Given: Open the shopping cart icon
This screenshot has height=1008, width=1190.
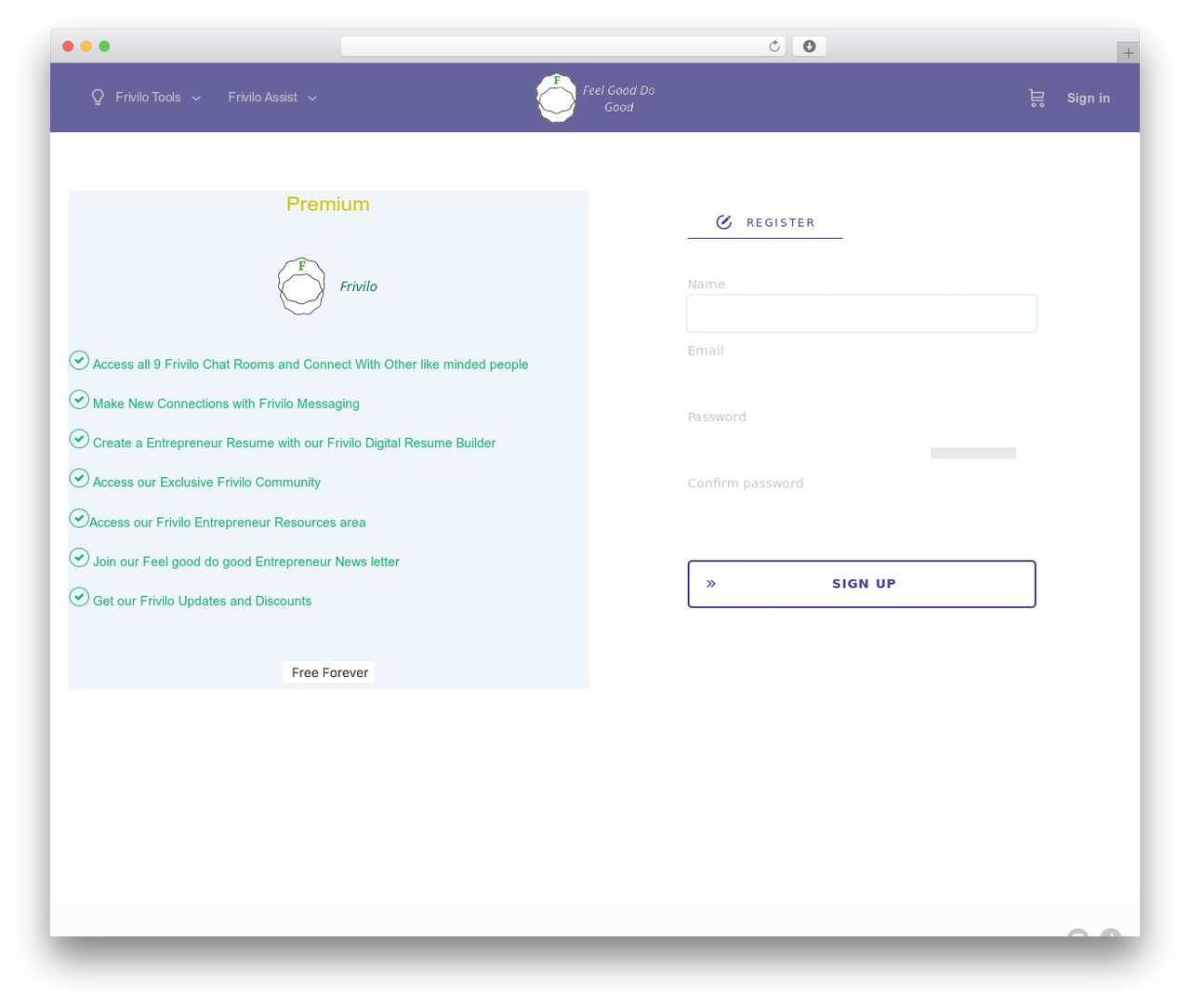Looking at the screenshot, I should (x=1037, y=98).
